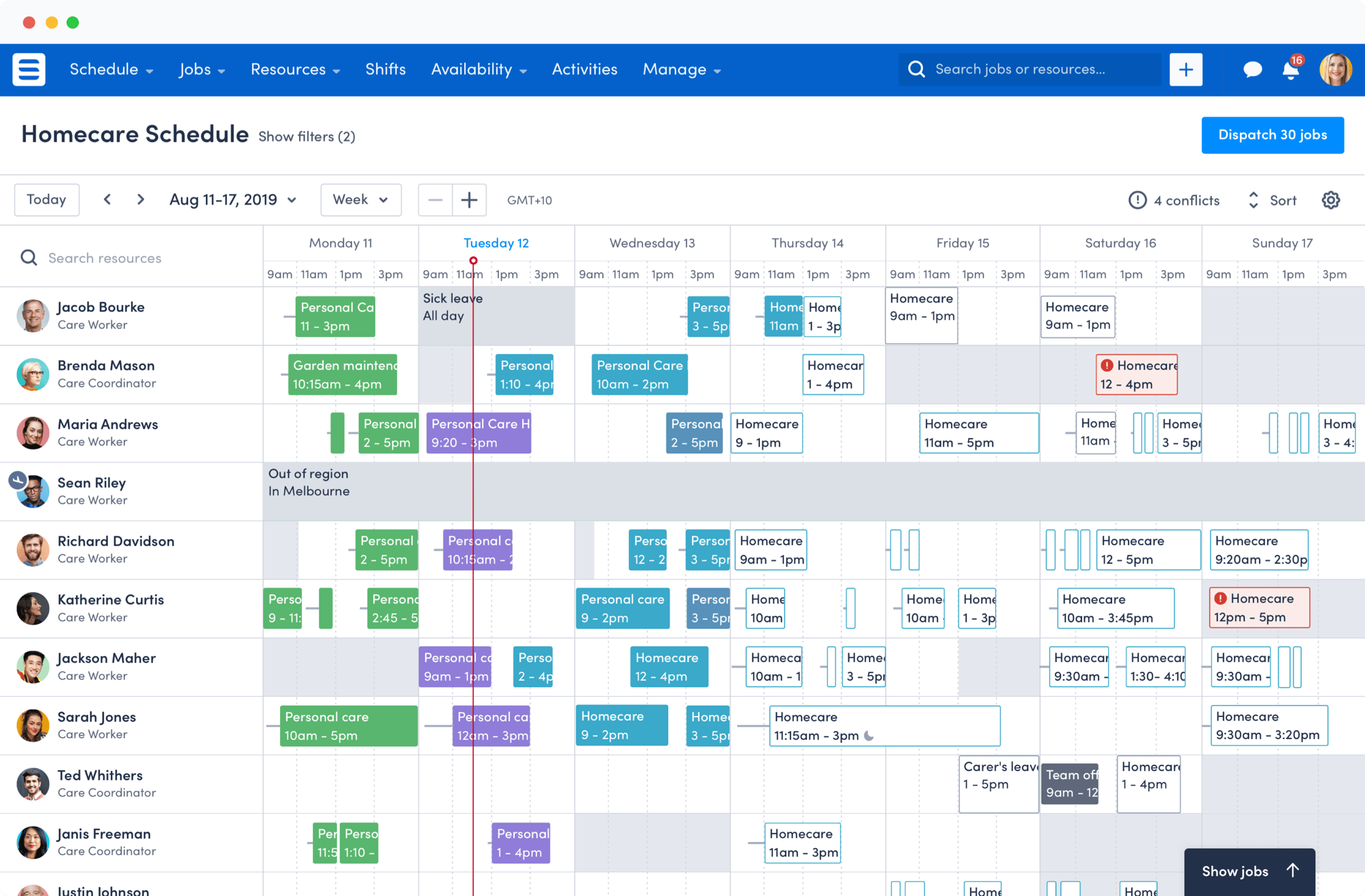Image resolution: width=1365 pixels, height=896 pixels.
Task: Click Dispatch 30 jobs button
Action: [x=1273, y=135]
